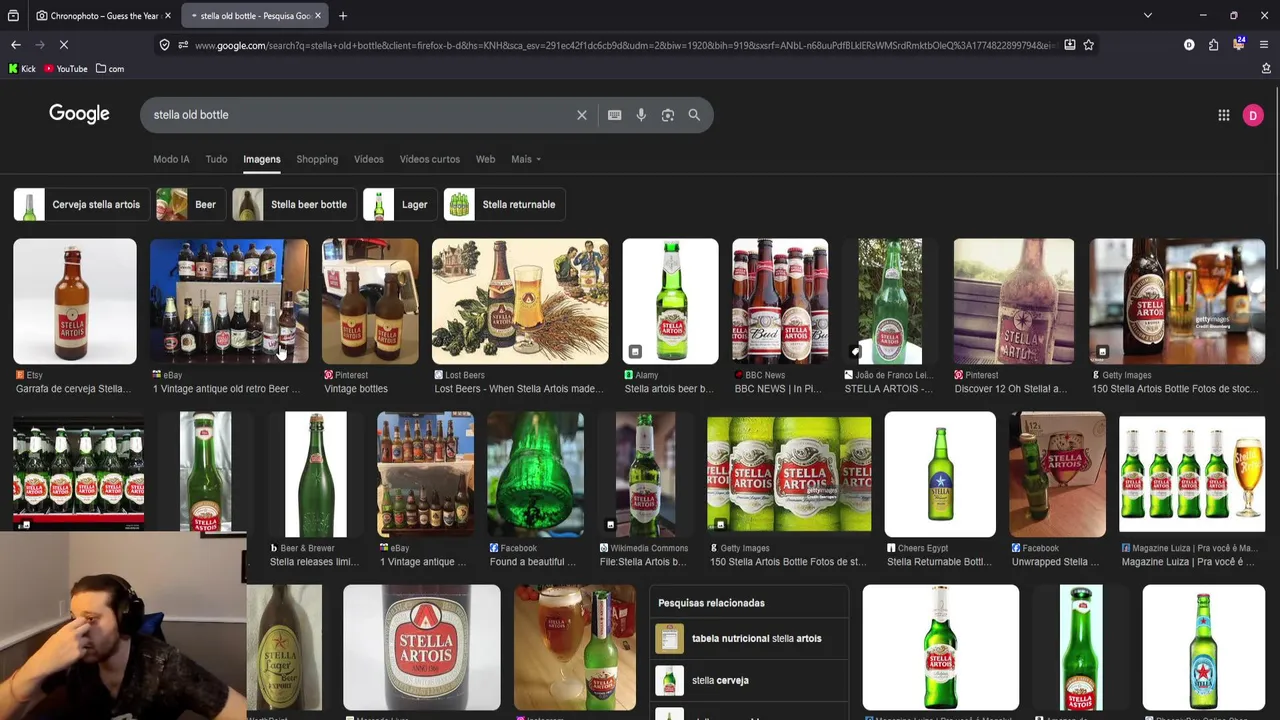
Task: Open the Firefox application menu
Action: point(1264,45)
